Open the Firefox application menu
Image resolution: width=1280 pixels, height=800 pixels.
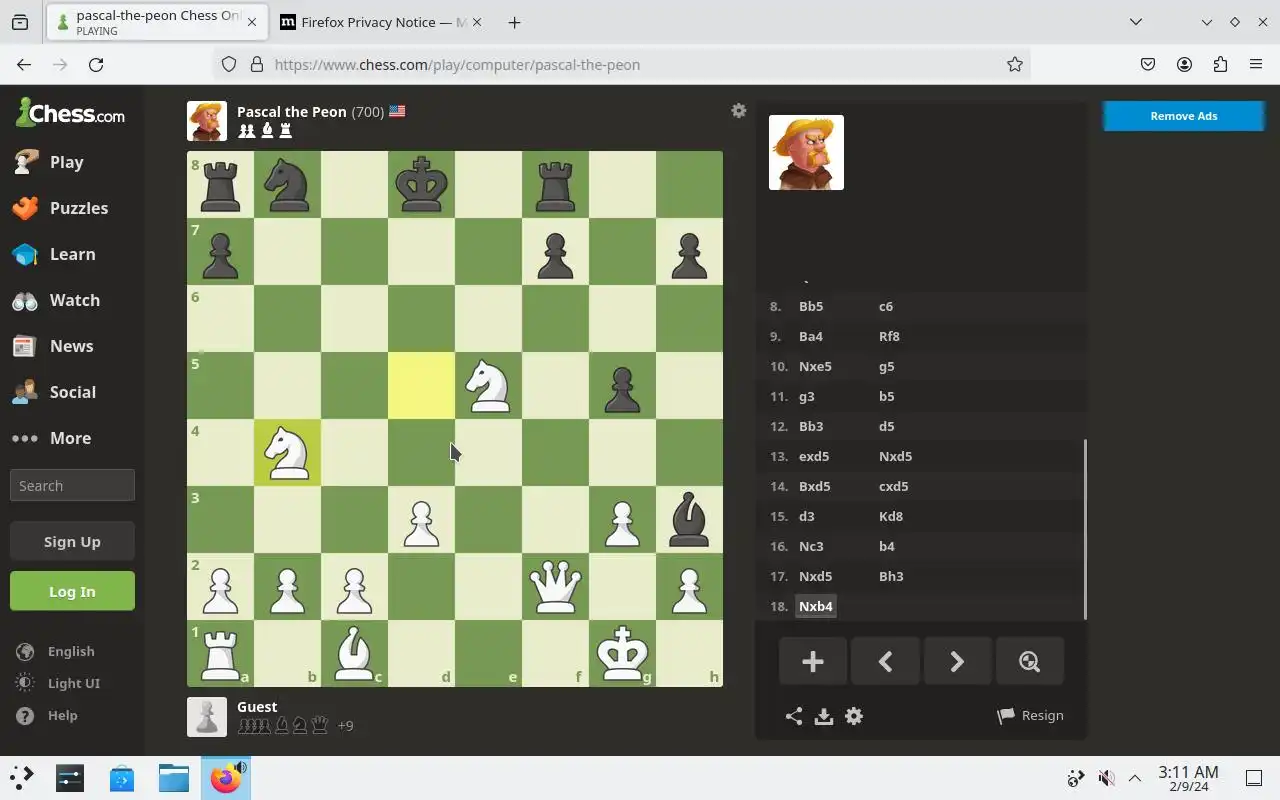click(1256, 64)
